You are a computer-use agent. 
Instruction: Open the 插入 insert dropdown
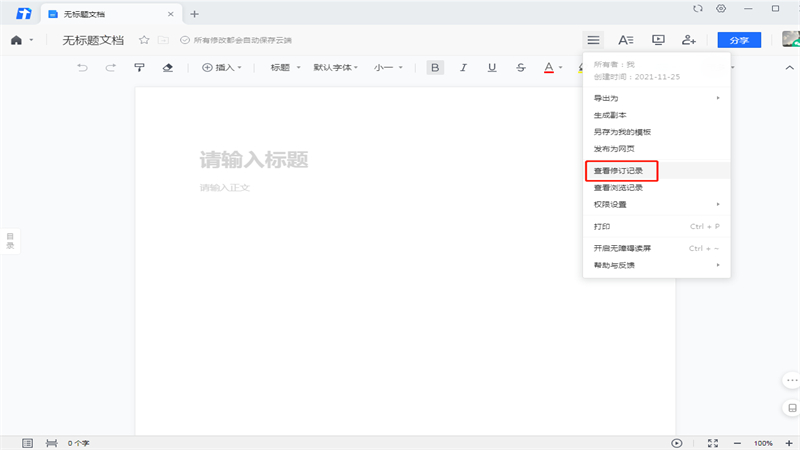tap(222, 67)
